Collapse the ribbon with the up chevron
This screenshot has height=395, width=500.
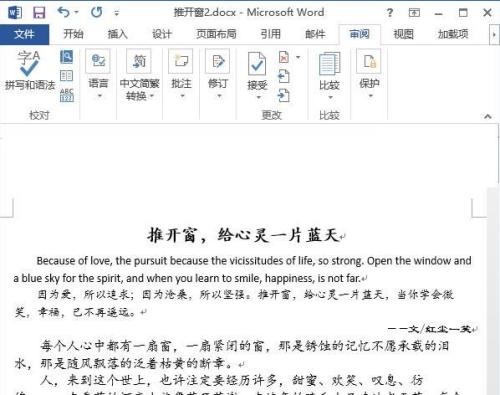[488, 116]
